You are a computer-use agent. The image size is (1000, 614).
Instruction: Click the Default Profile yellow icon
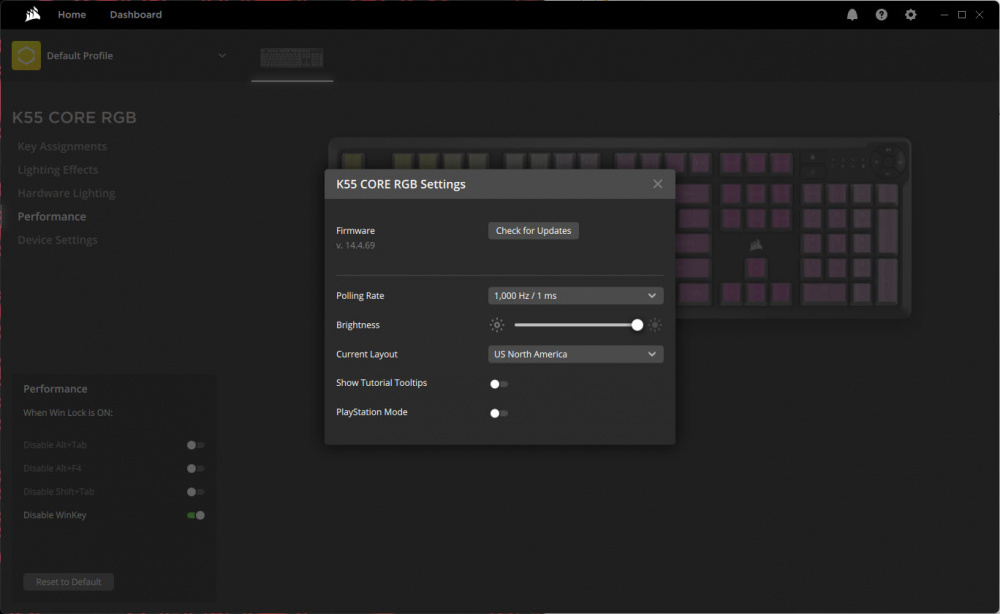coord(26,55)
